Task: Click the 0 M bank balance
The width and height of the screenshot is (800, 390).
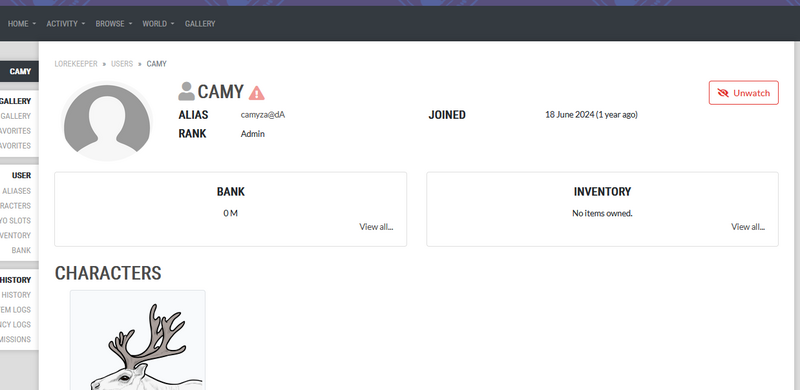Action: 231,213
